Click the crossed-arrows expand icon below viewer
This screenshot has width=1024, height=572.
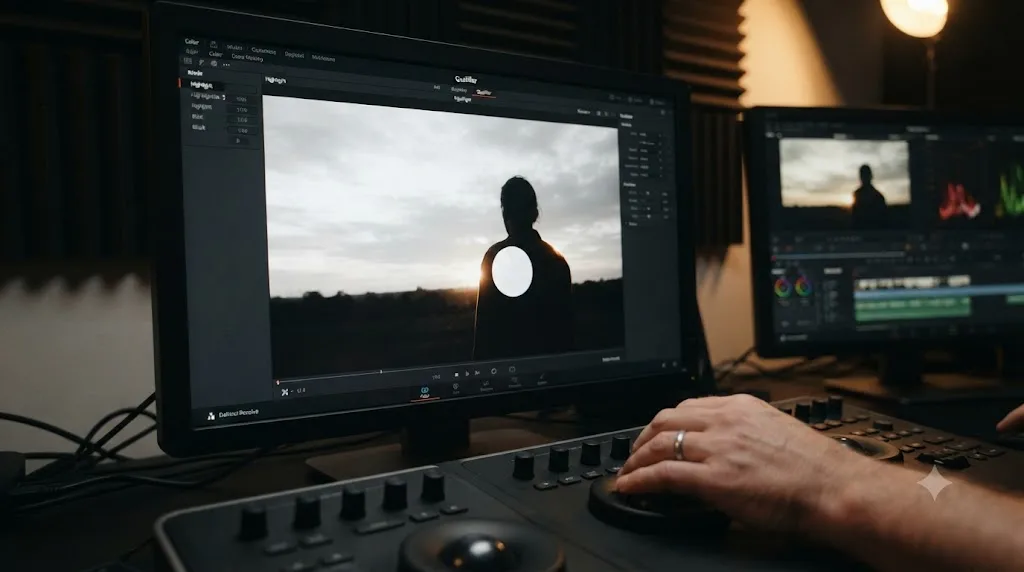point(285,392)
